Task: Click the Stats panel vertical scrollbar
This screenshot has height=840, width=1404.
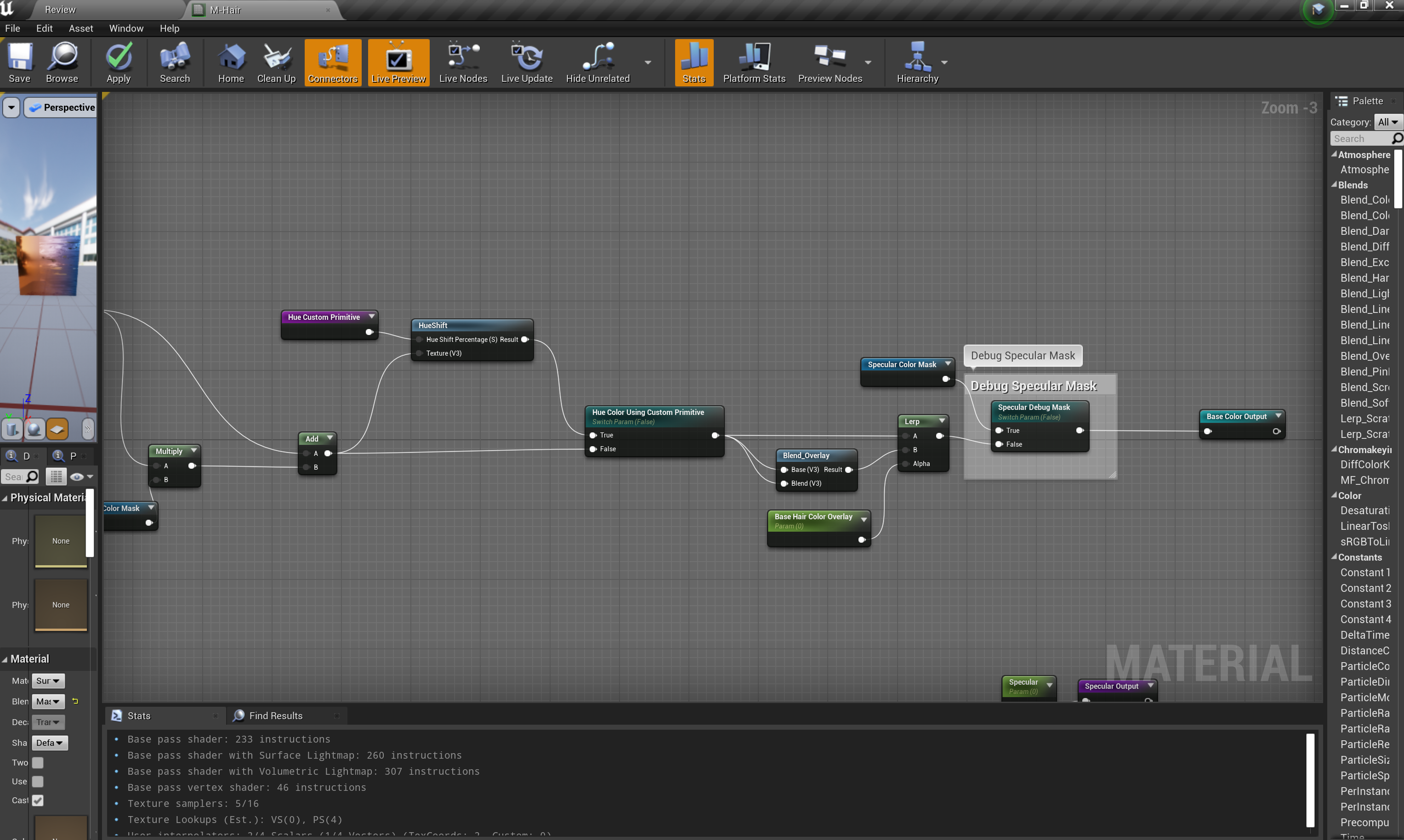Action: pyautogui.click(x=1310, y=781)
